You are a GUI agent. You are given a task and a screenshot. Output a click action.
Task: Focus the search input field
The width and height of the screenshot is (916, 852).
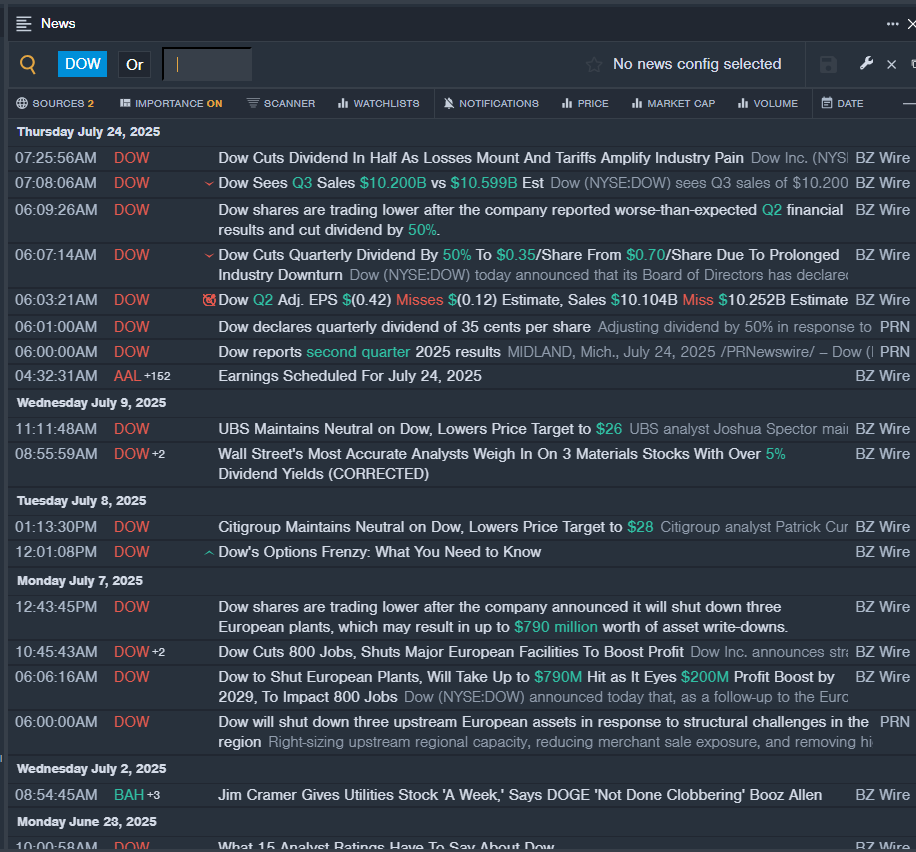(x=207, y=64)
